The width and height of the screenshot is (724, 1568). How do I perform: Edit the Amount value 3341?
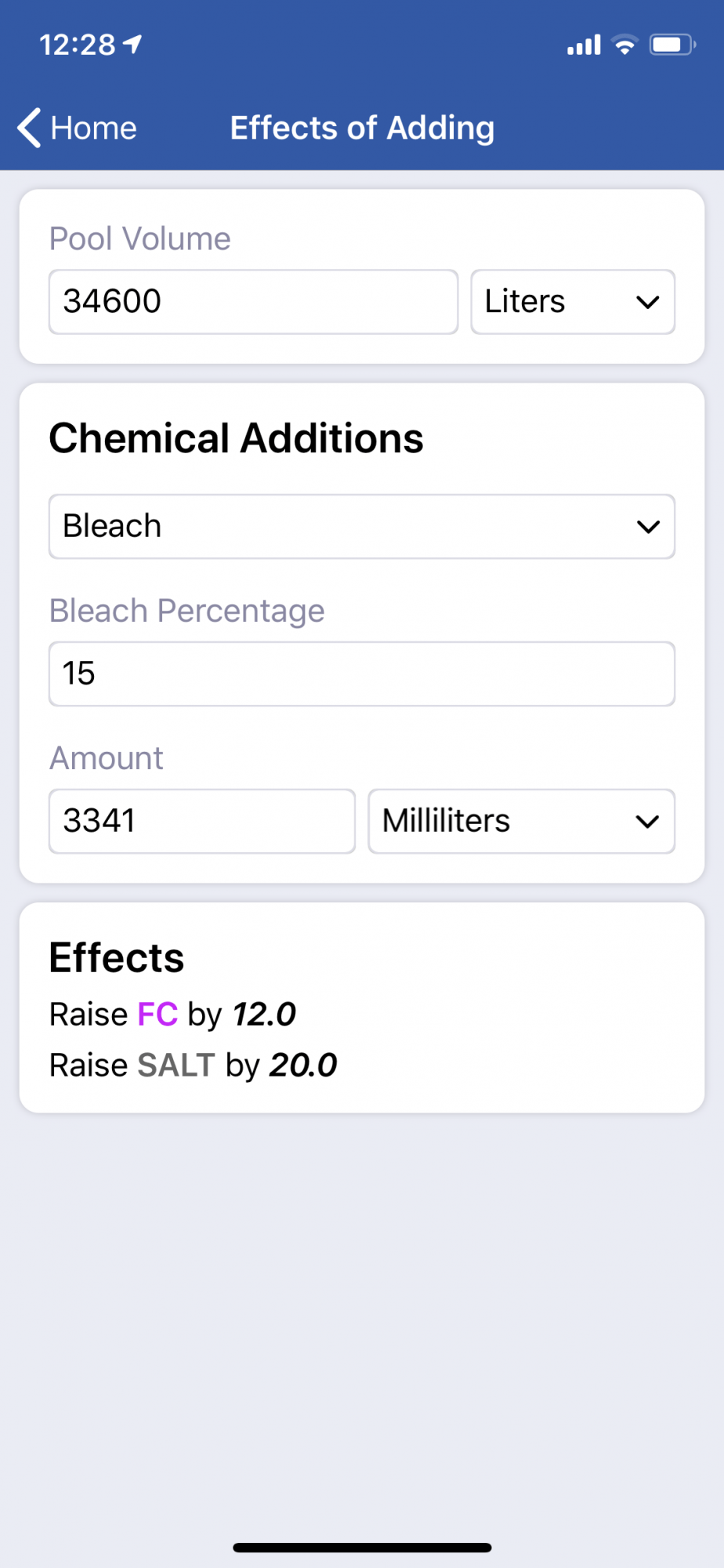[202, 821]
